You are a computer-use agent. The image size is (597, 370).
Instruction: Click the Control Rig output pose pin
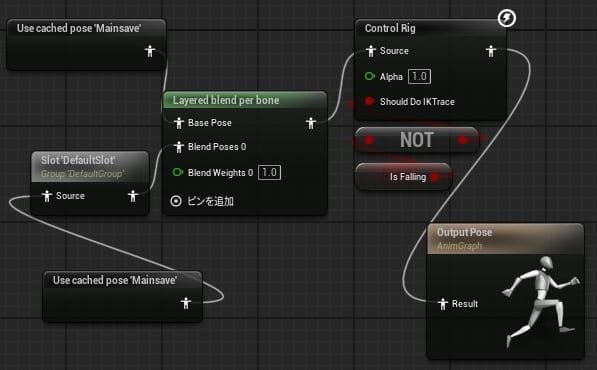click(491, 51)
